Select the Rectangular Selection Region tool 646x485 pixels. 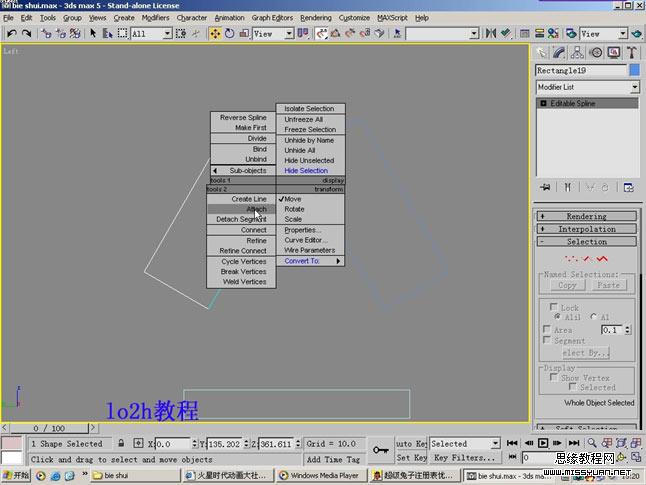(122, 33)
